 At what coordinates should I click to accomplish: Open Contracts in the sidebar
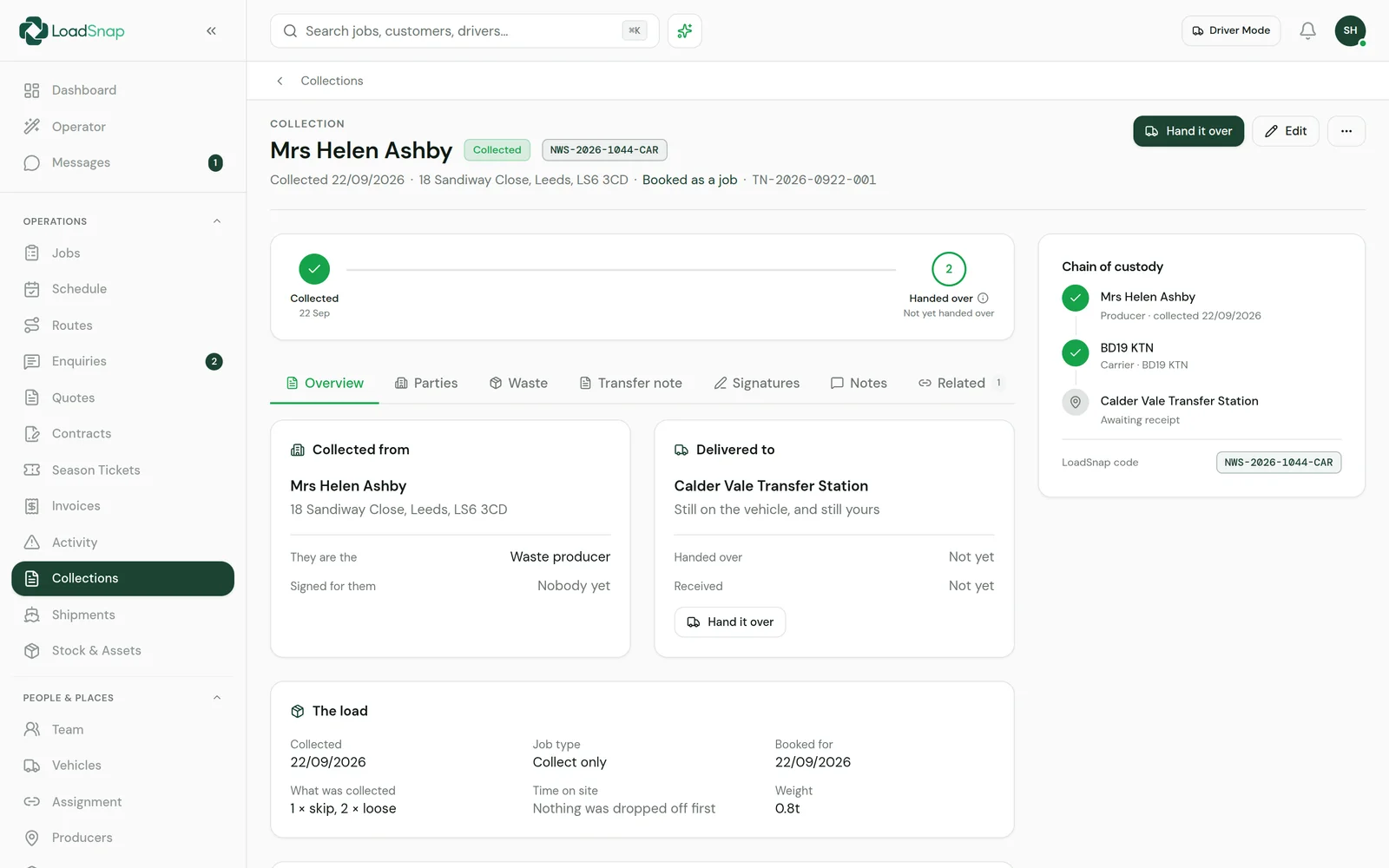pyautogui.click(x=123, y=434)
